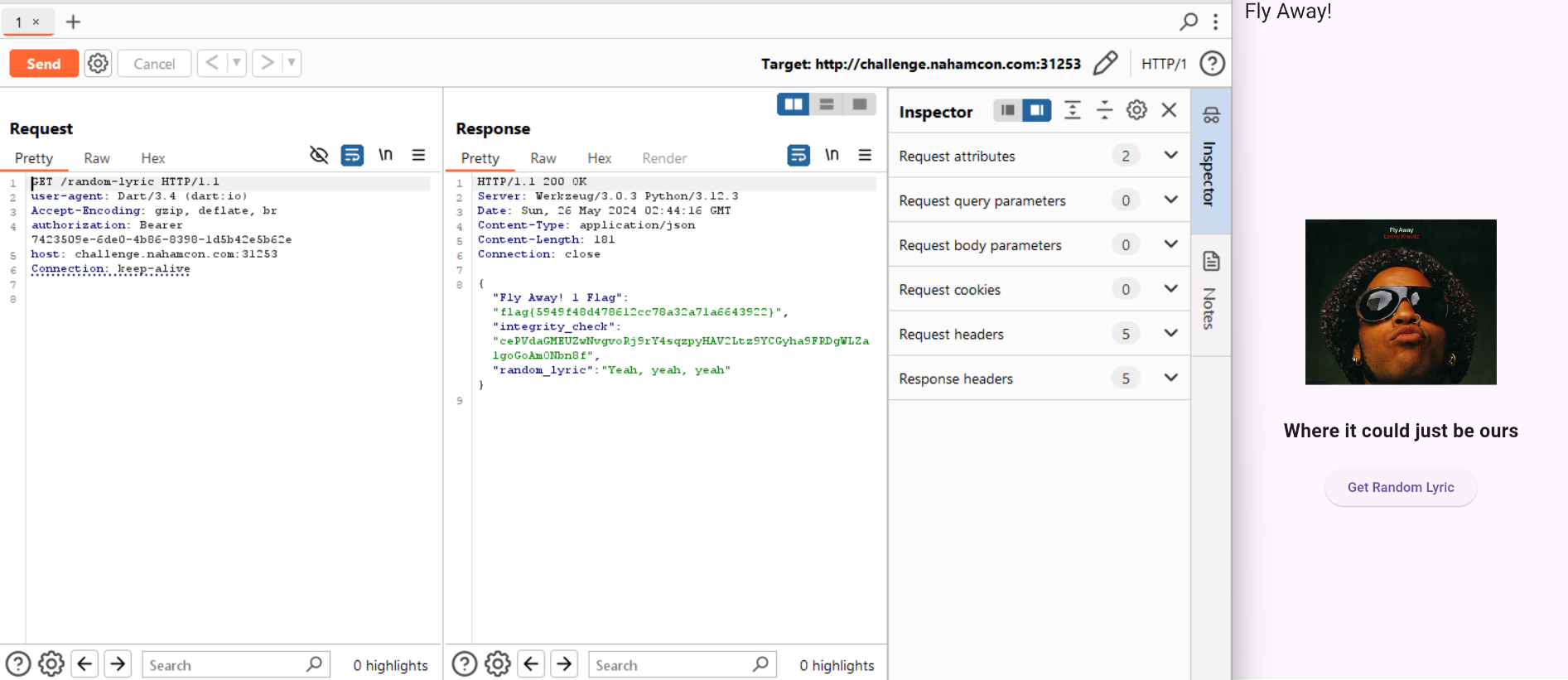
Task: Go to next request in history
Action: pos(267,63)
